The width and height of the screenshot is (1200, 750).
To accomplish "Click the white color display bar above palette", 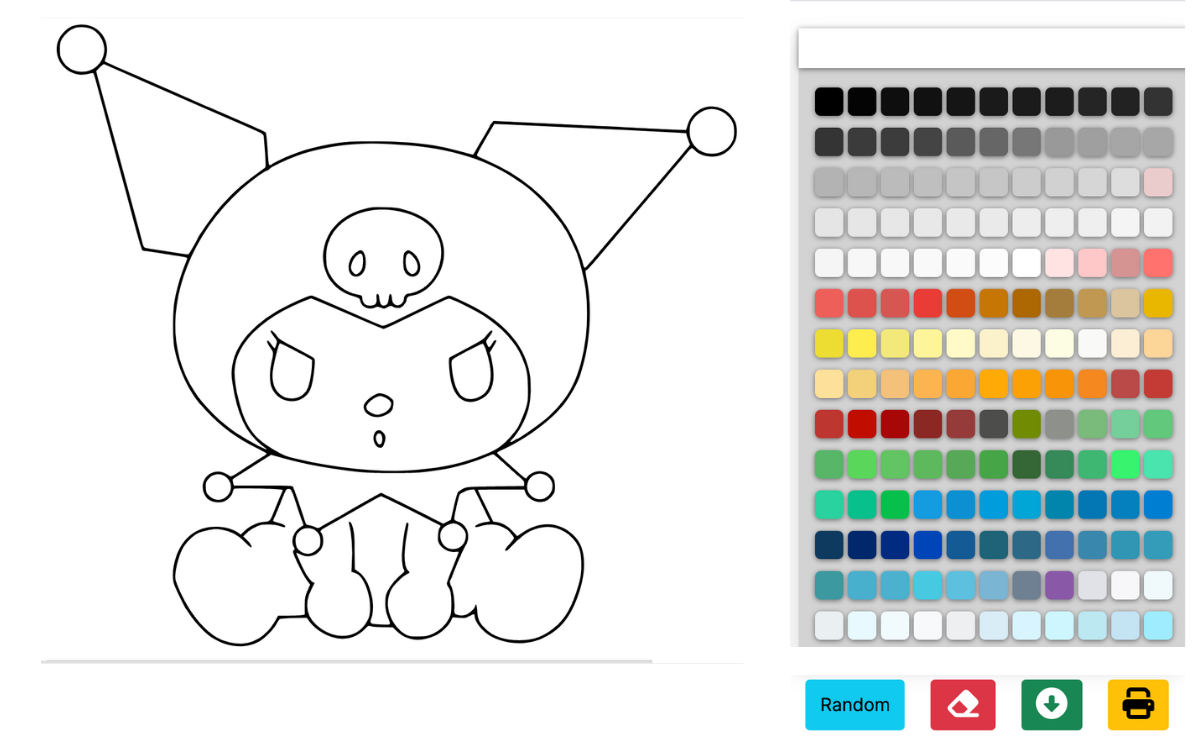I will pos(992,48).
